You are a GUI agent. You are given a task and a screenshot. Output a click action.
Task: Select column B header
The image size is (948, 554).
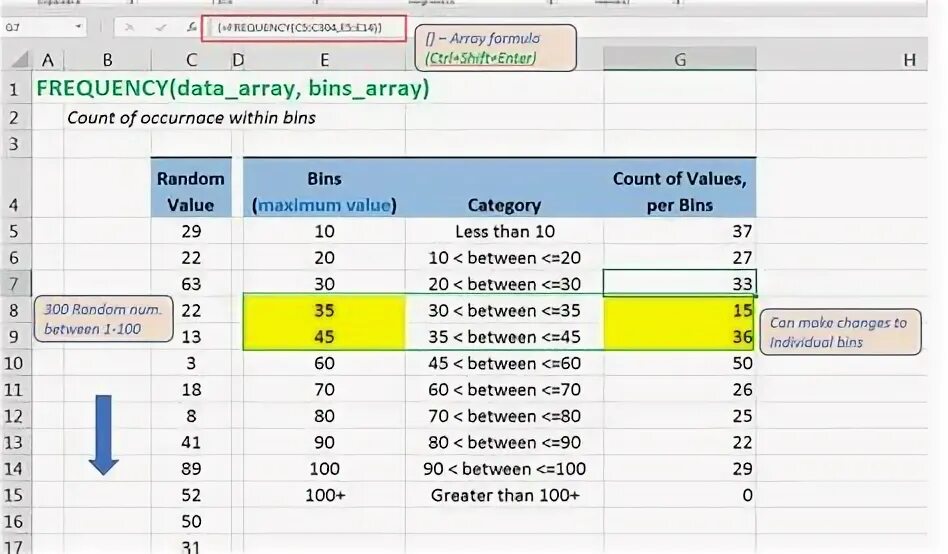coord(108,60)
